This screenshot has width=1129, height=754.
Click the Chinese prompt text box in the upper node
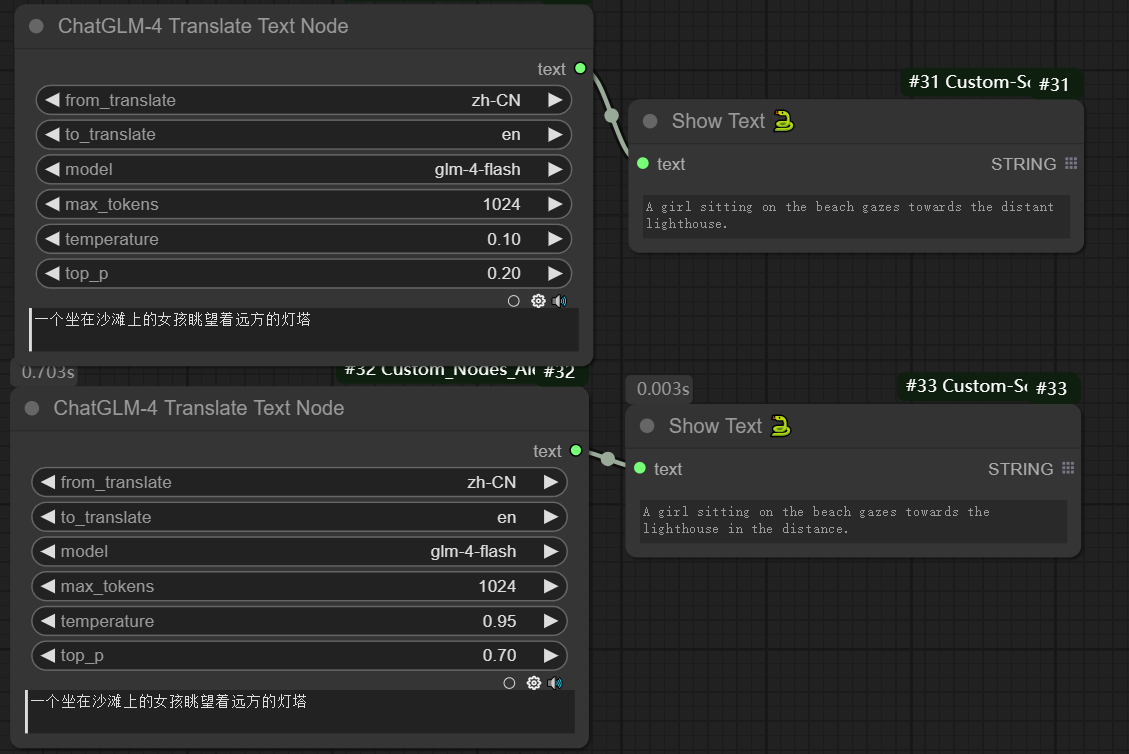[304, 330]
